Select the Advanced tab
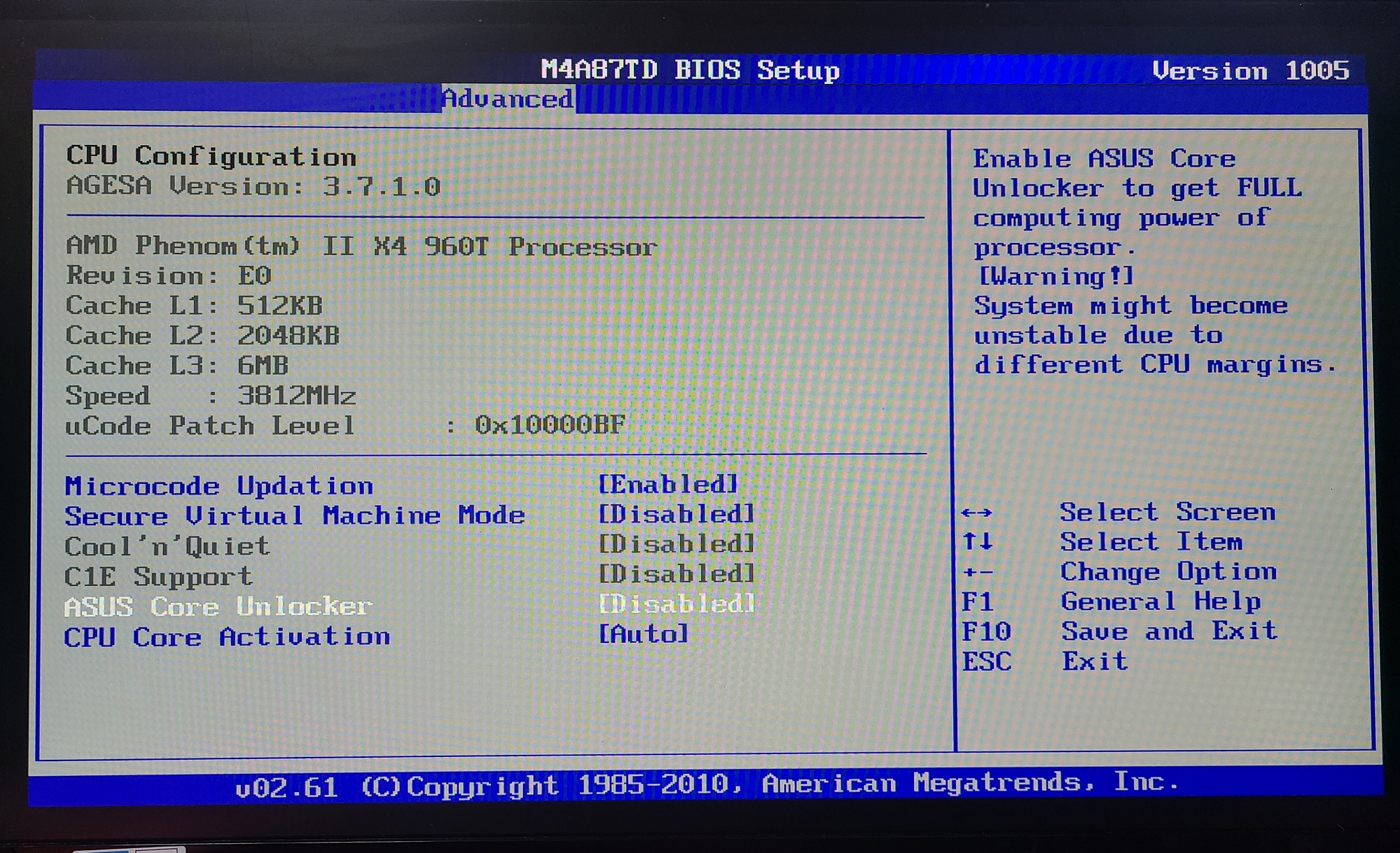The height and width of the screenshot is (853, 1400). pos(508,99)
